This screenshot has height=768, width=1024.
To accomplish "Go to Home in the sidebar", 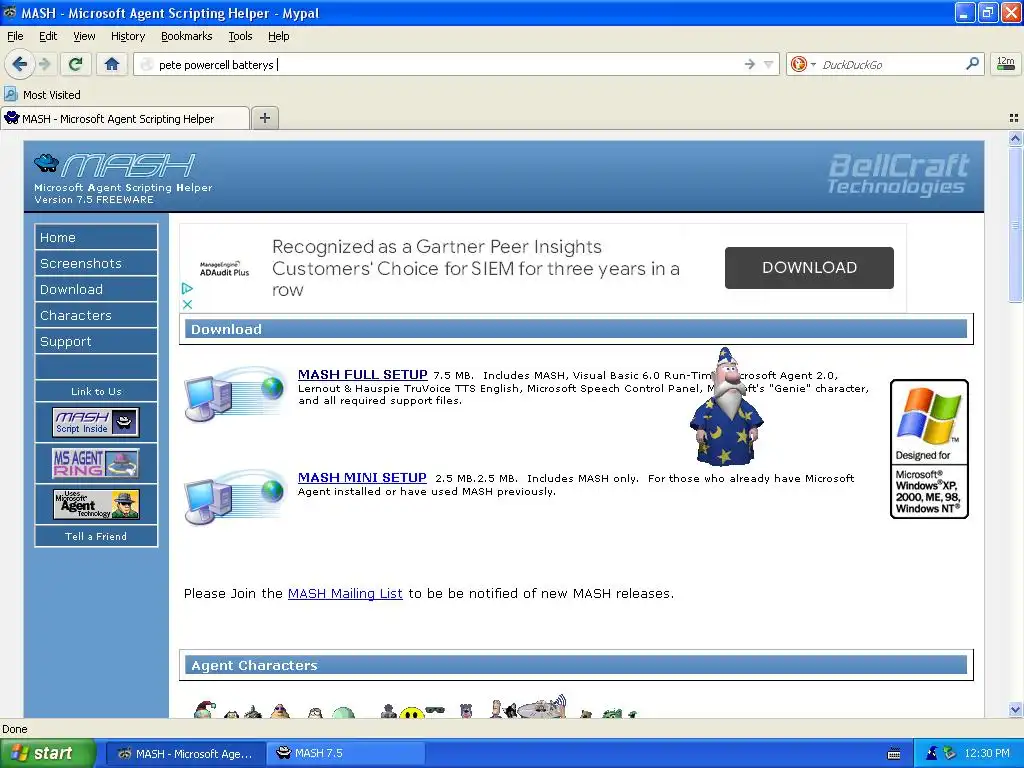I will pos(96,237).
